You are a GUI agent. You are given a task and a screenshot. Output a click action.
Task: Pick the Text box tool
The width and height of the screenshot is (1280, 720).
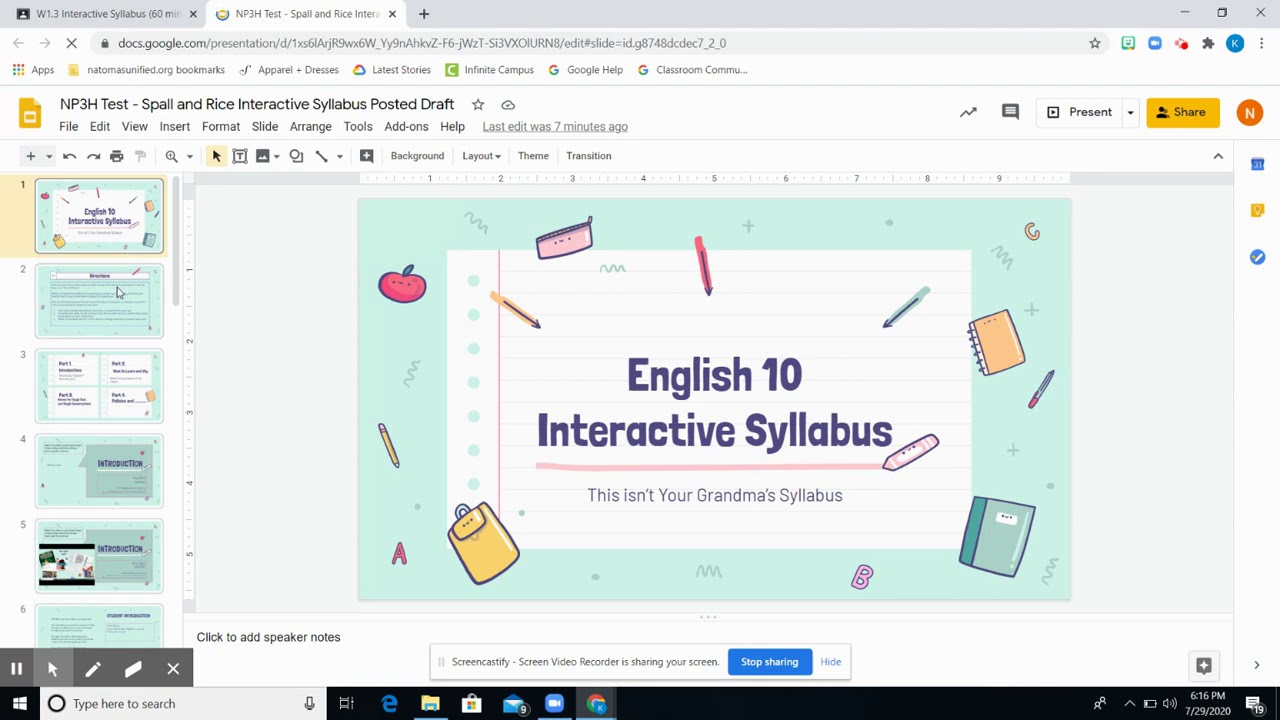coord(240,156)
